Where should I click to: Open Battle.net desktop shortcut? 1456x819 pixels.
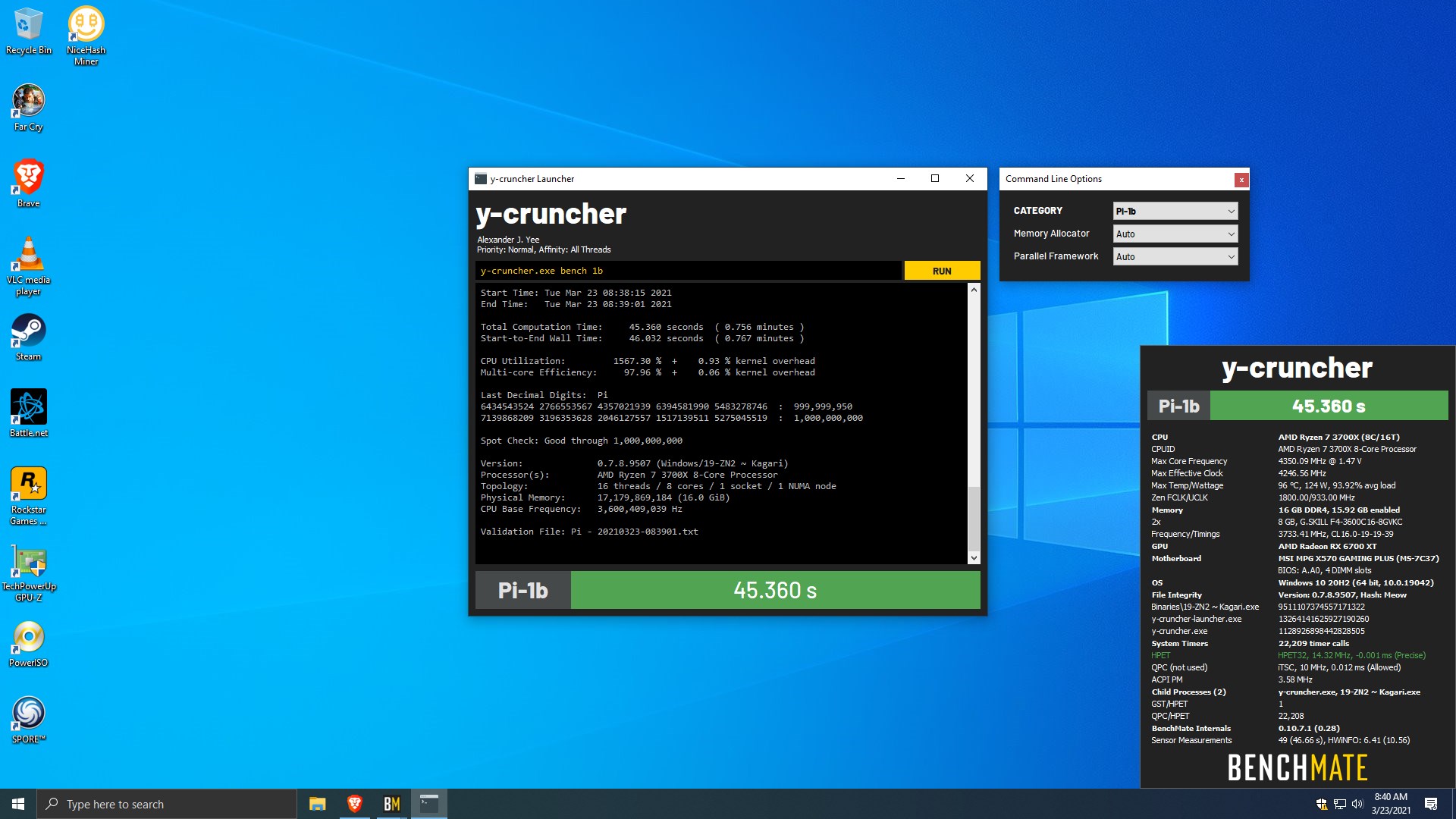(28, 413)
